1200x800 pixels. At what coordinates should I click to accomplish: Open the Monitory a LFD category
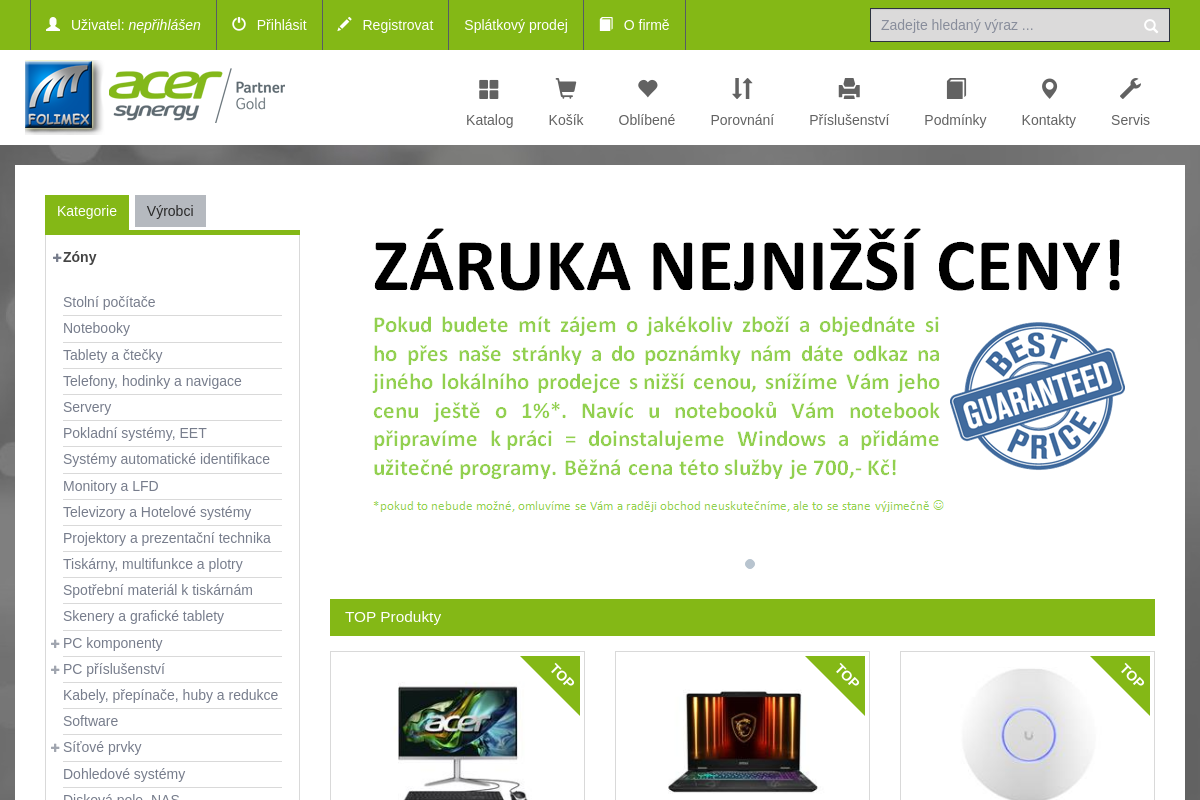(111, 486)
